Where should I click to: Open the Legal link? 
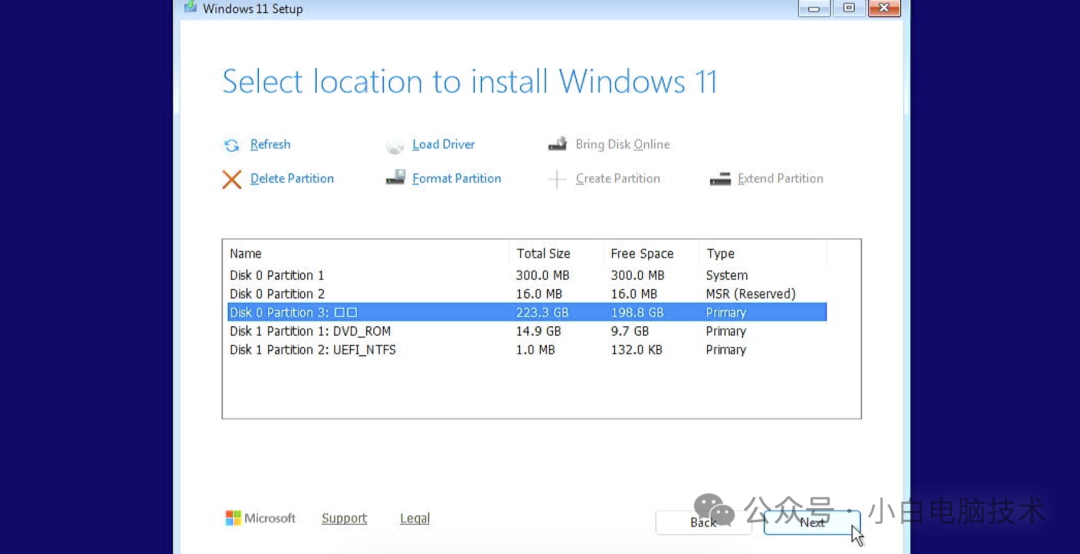(x=415, y=518)
